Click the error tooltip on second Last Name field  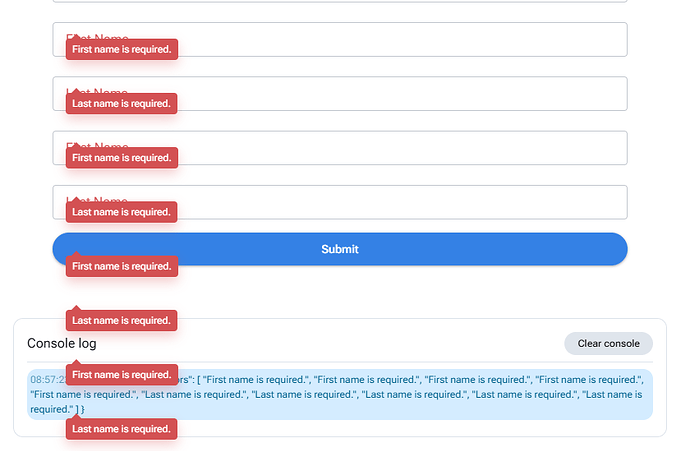[x=121, y=212]
